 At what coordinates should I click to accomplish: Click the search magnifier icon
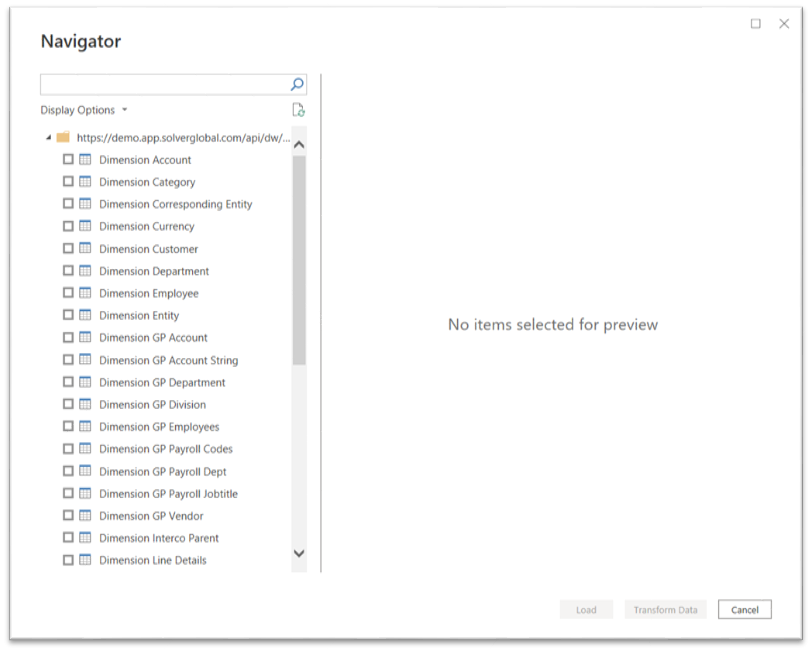pos(297,85)
